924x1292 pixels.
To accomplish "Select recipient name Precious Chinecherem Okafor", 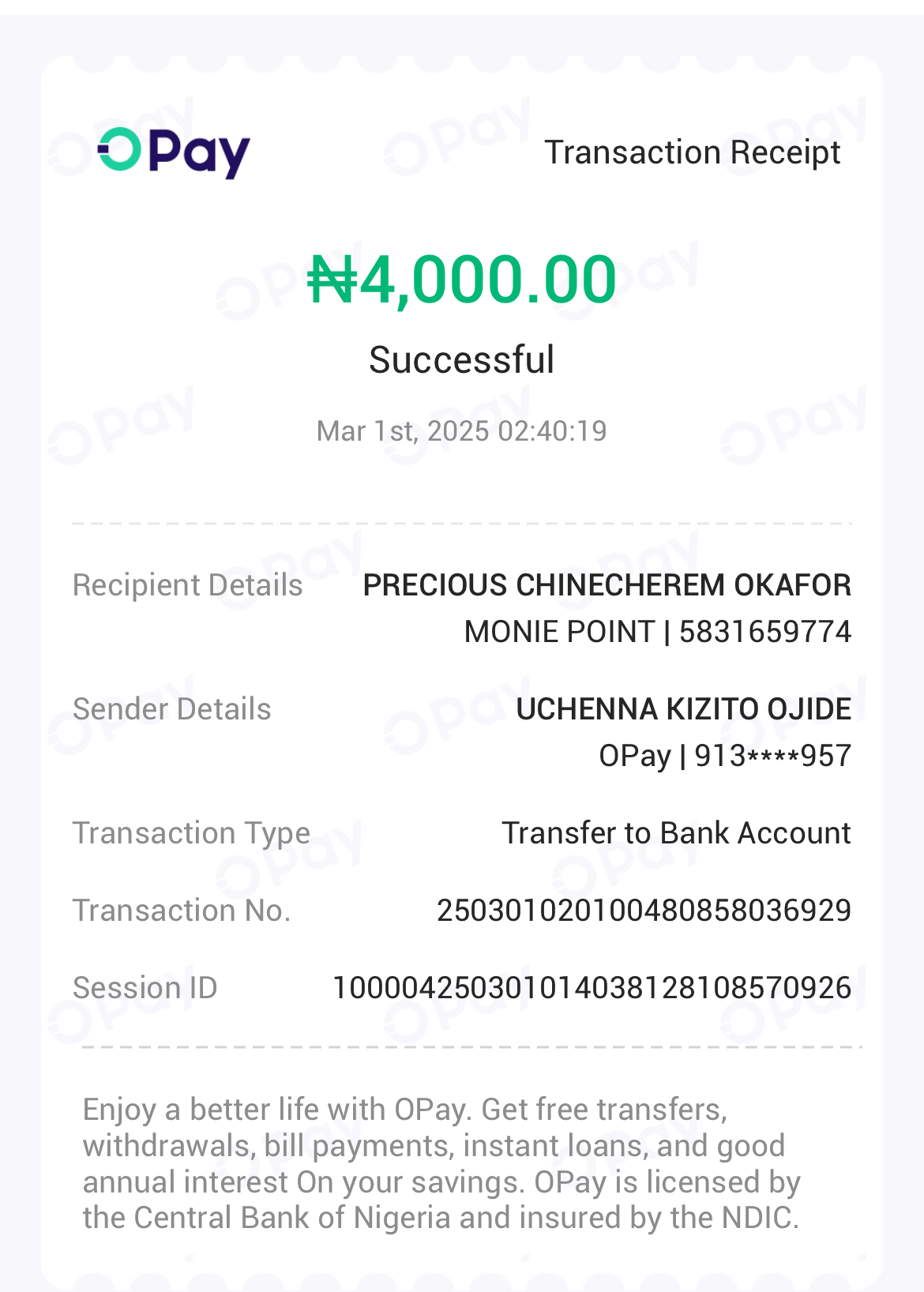I will coord(607,585).
